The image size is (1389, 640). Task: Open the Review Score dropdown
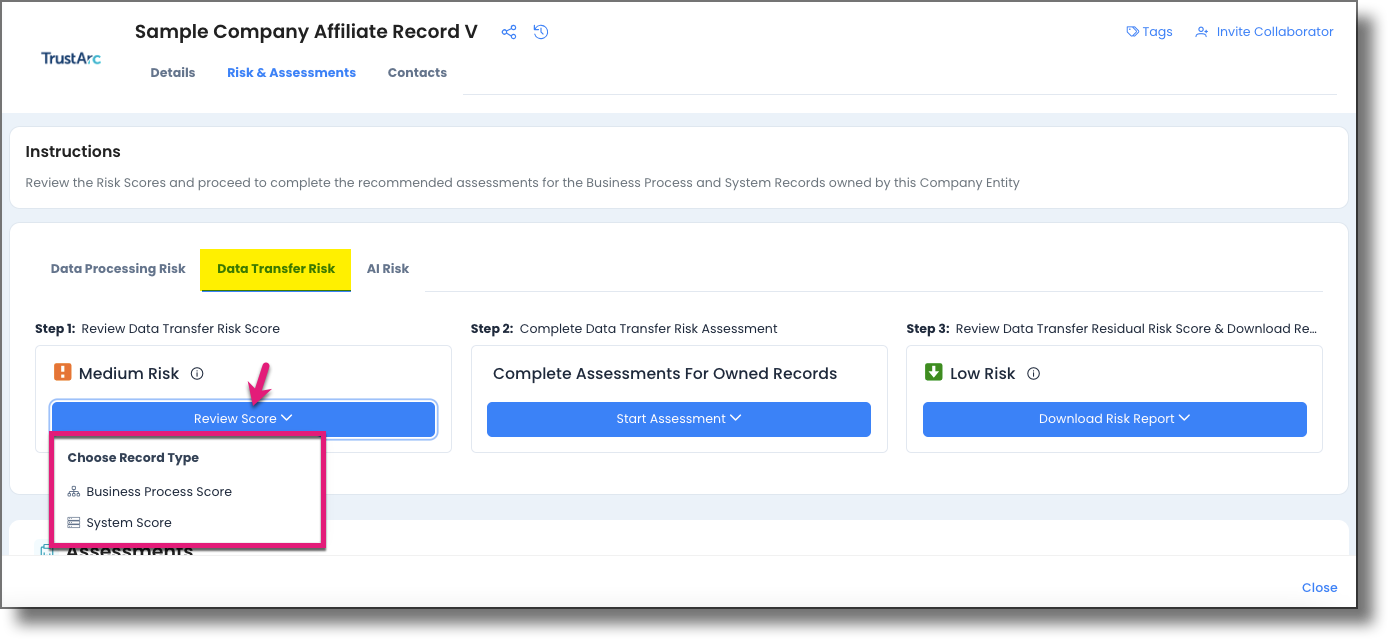[243, 419]
